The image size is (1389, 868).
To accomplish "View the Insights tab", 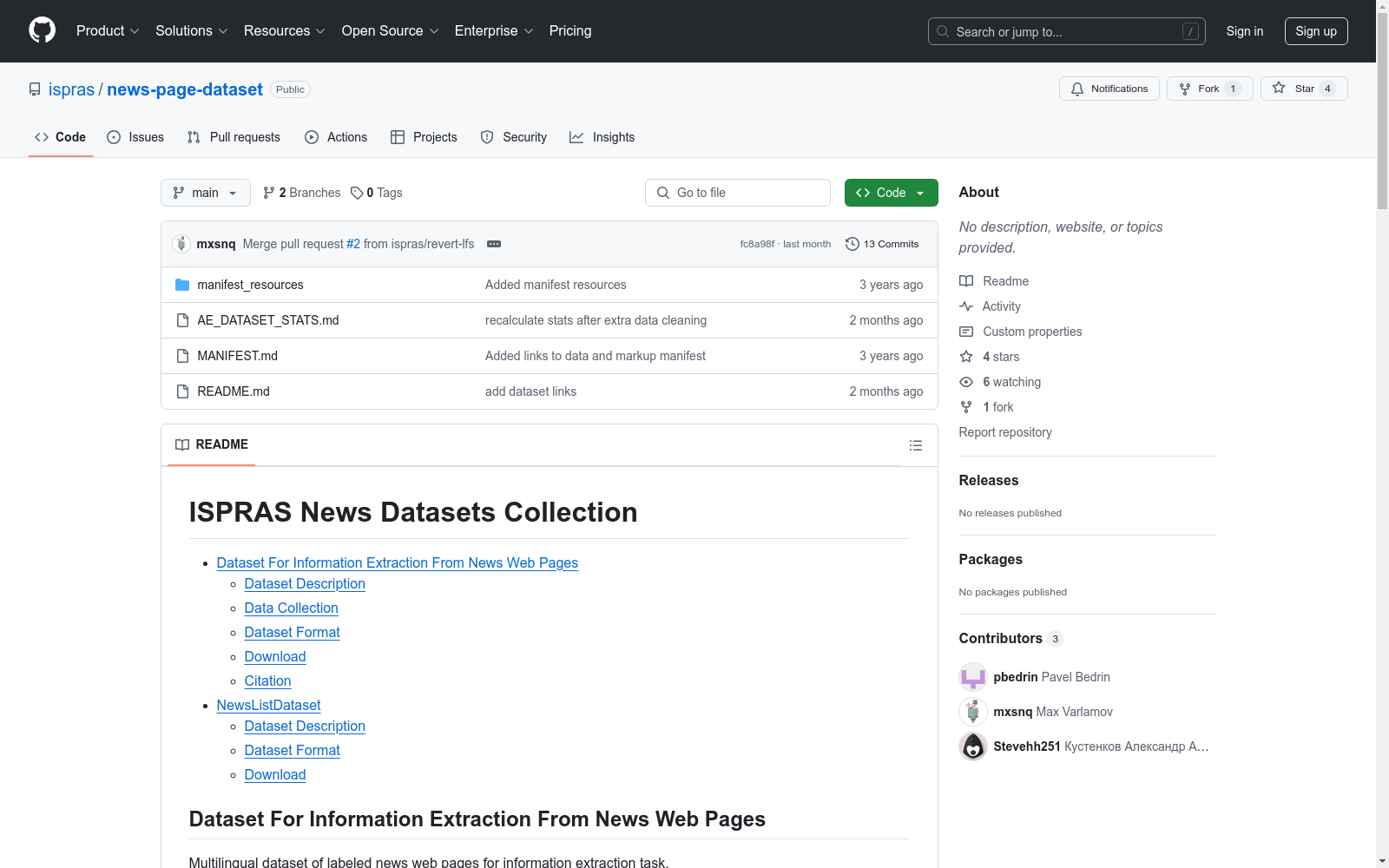I will click(602, 137).
